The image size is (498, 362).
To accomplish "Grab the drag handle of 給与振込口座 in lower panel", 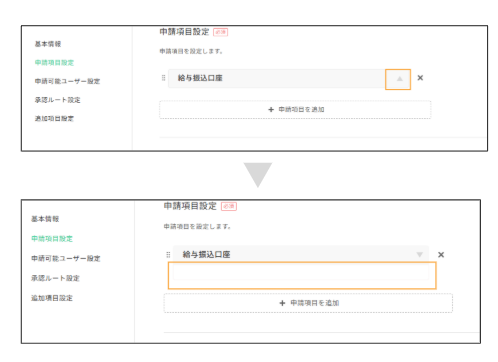I will coord(168,255).
